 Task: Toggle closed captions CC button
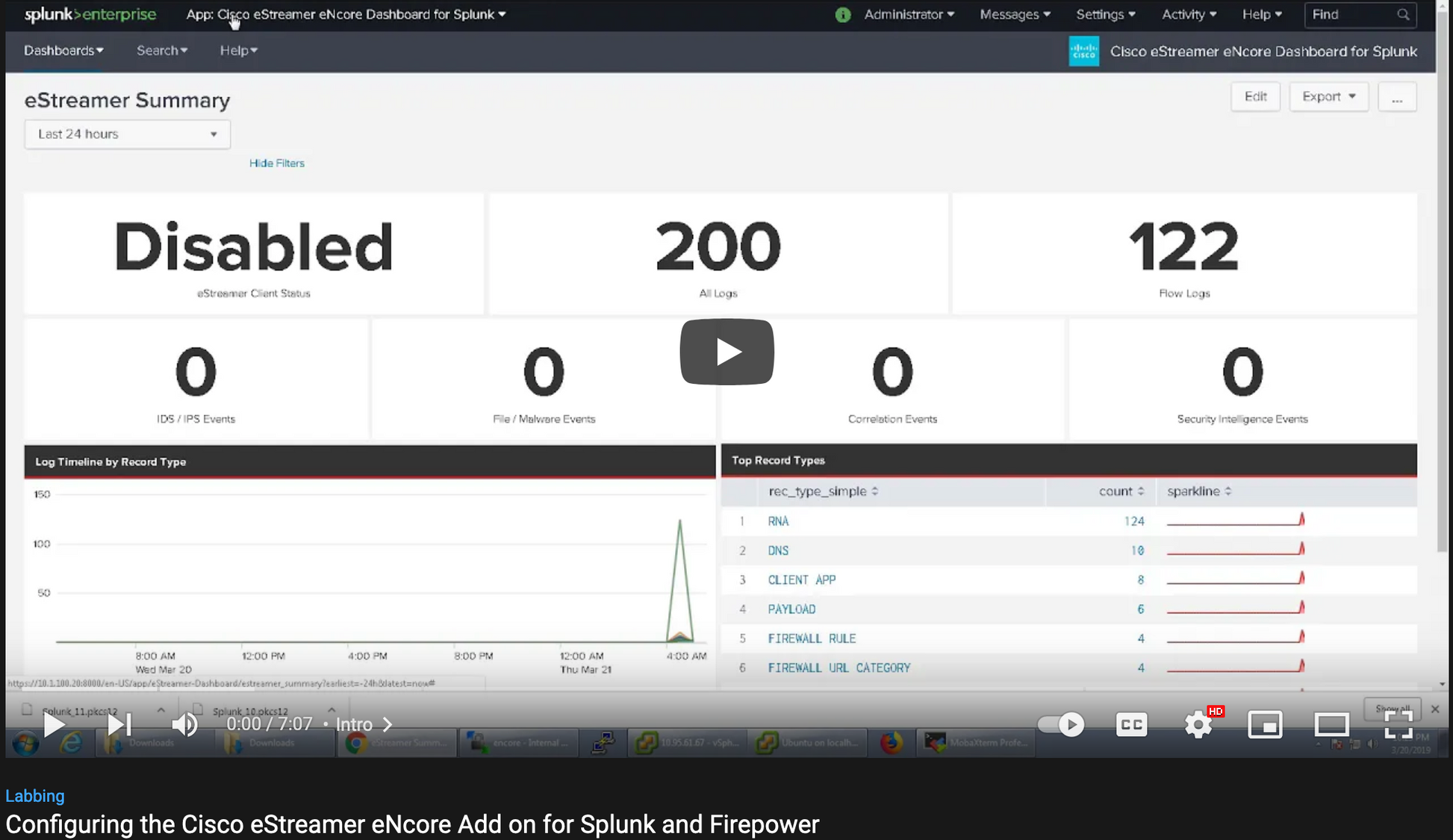[1131, 724]
